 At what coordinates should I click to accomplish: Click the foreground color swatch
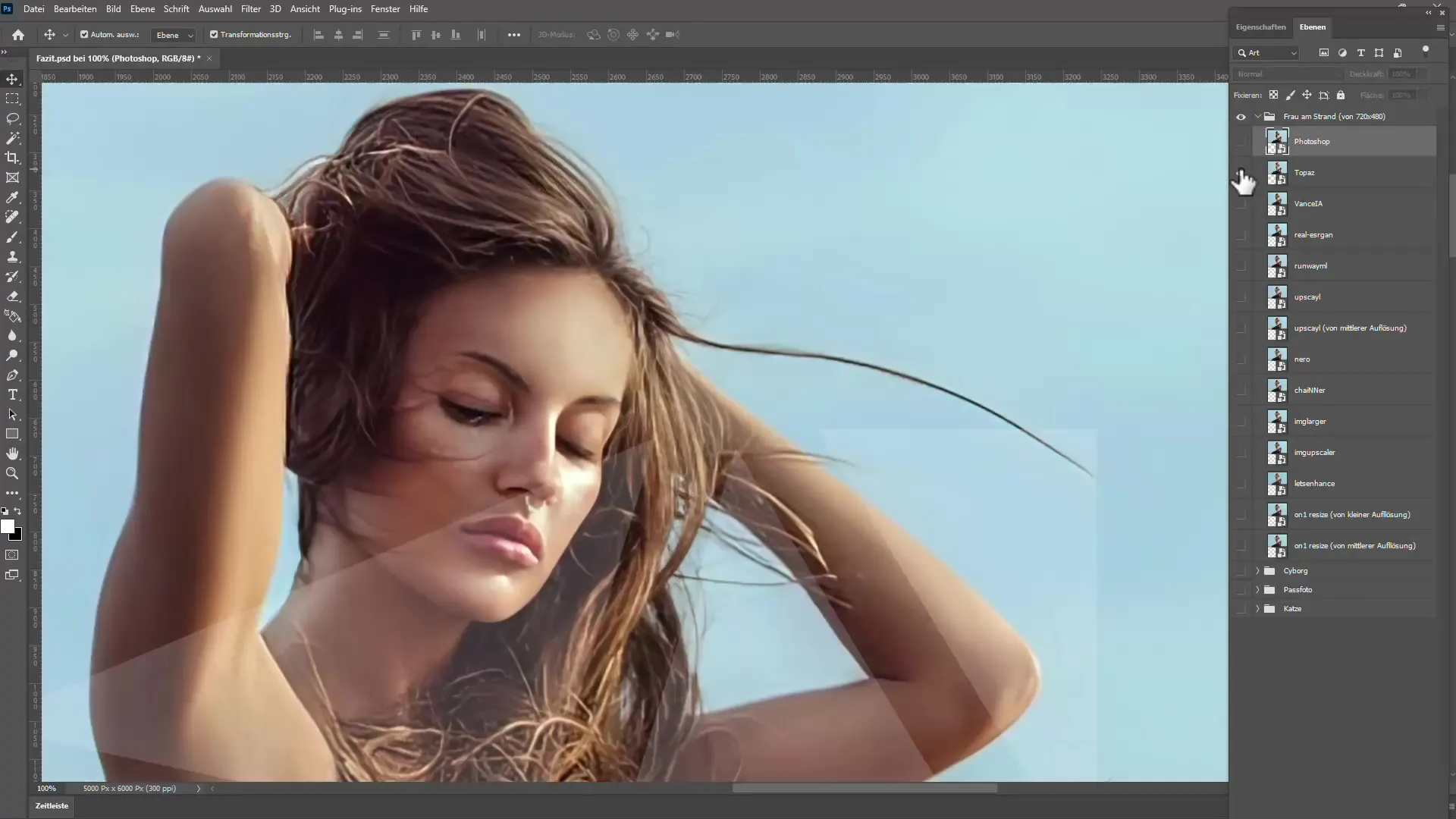[x=10, y=527]
